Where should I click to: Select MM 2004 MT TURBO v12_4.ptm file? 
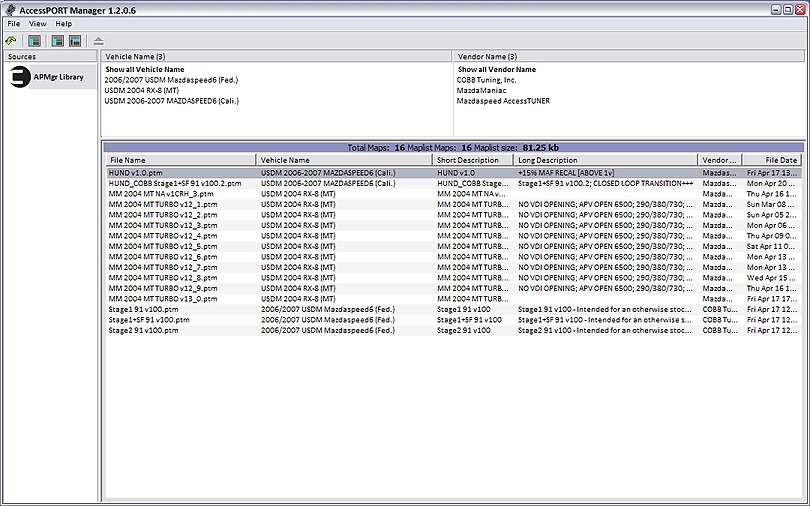[x=163, y=236]
